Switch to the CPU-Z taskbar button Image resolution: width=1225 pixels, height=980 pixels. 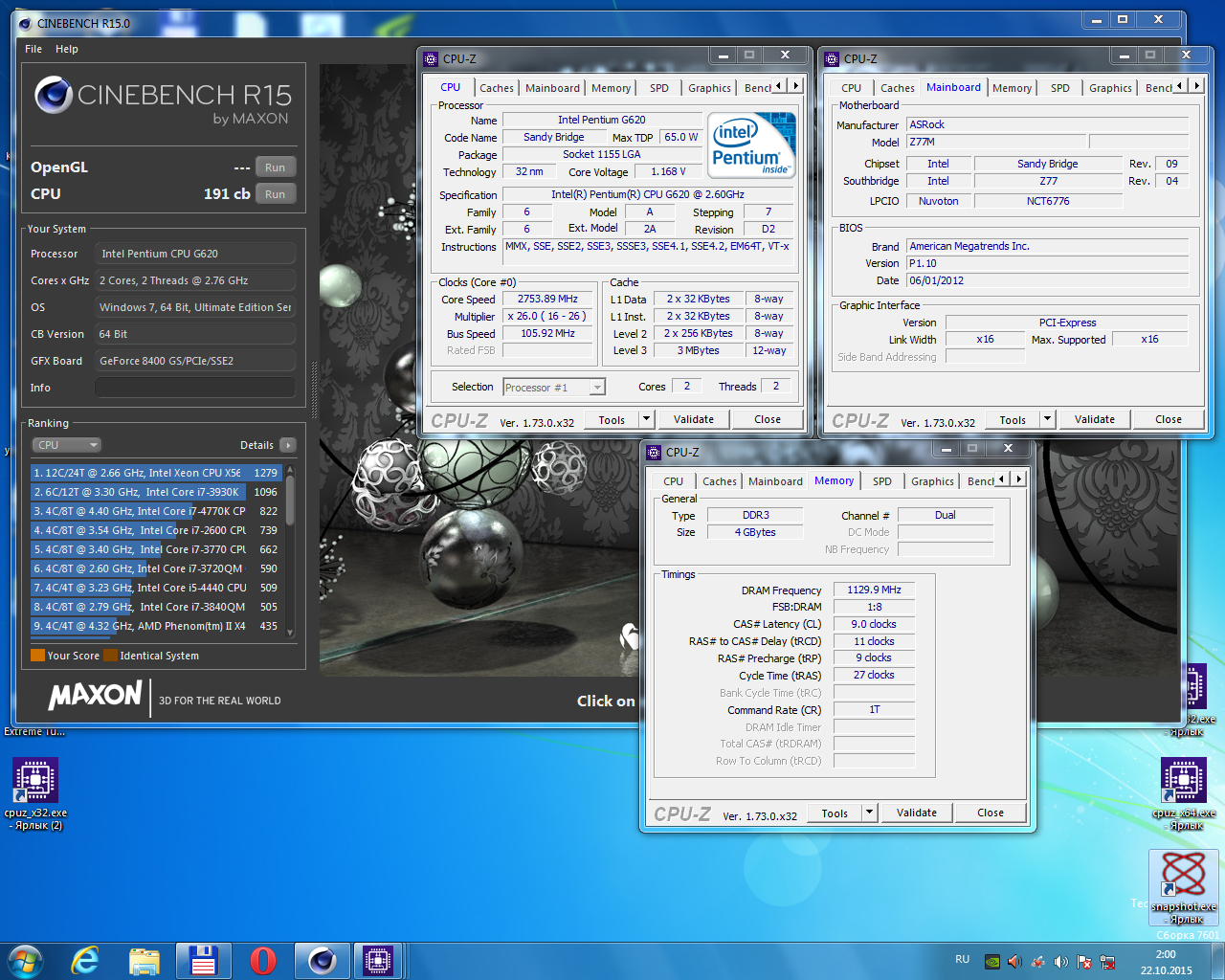[378, 960]
